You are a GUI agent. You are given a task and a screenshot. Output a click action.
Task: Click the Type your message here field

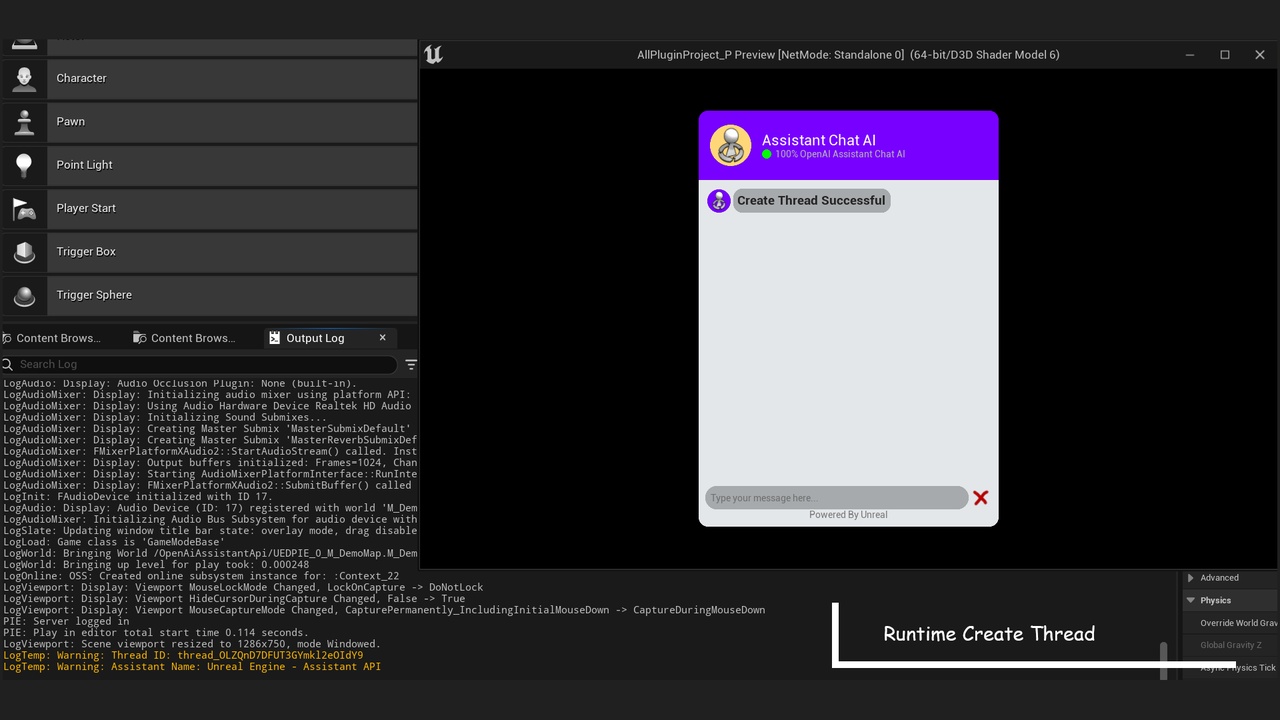pos(836,498)
